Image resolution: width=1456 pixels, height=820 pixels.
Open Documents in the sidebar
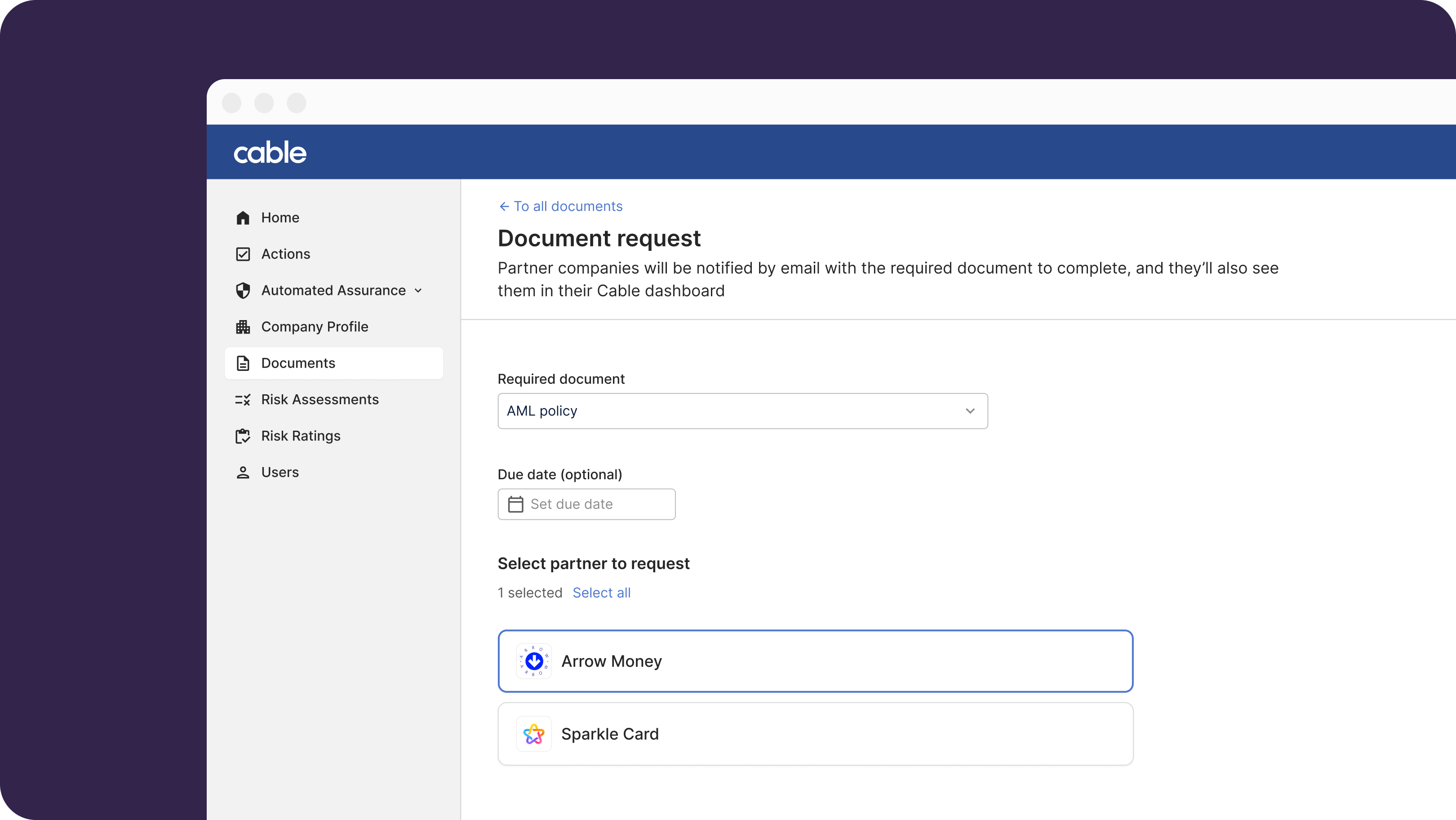click(x=298, y=363)
